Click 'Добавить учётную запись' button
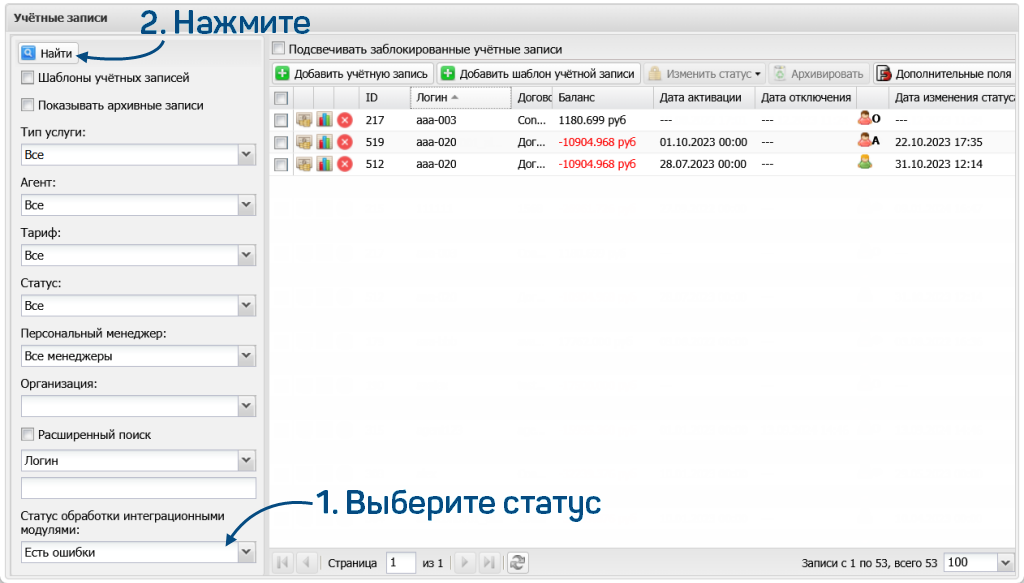Image resolution: width=1024 pixels, height=583 pixels. [x=352, y=74]
